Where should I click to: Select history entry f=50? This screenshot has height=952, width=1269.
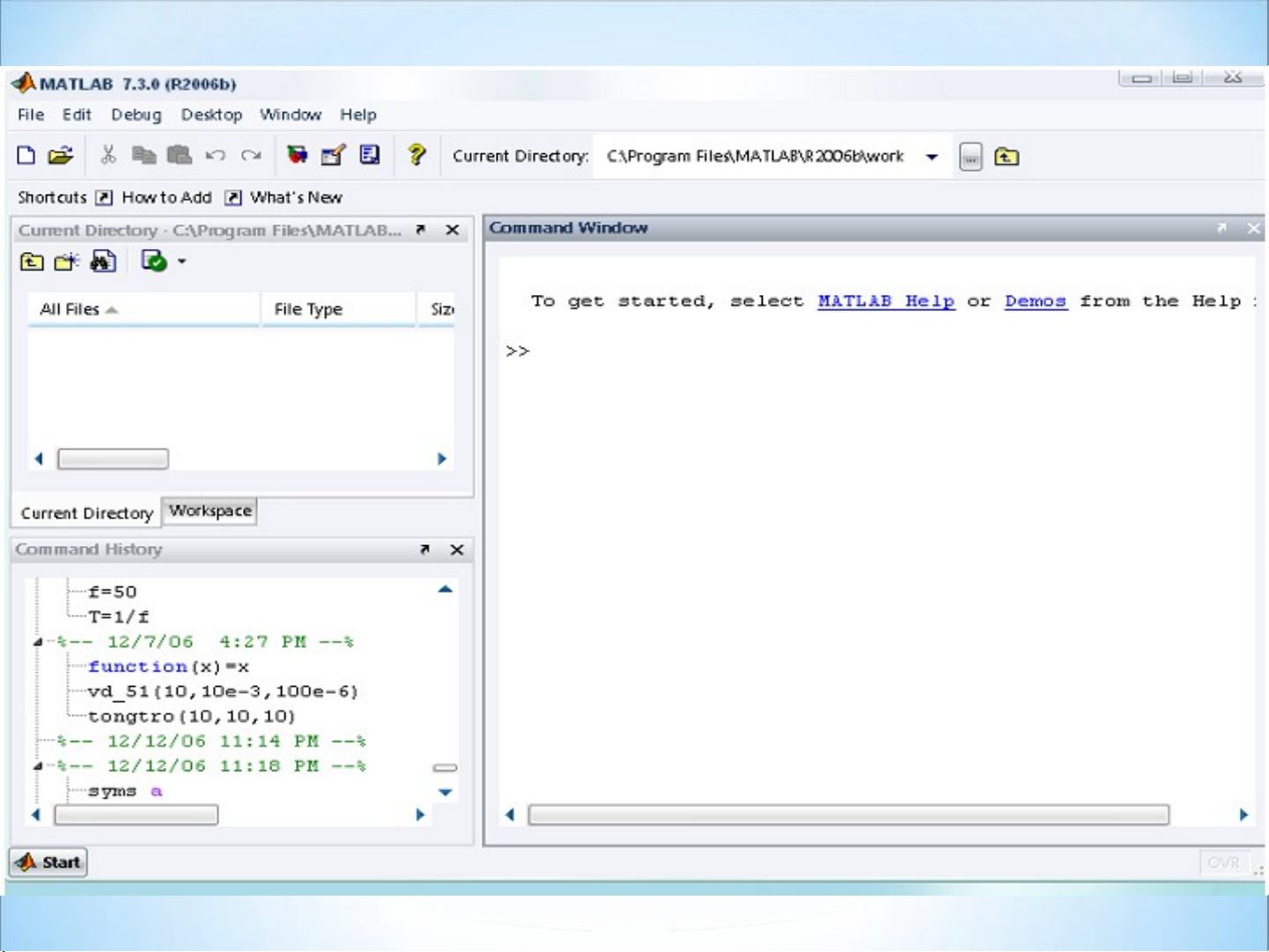(x=113, y=592)
